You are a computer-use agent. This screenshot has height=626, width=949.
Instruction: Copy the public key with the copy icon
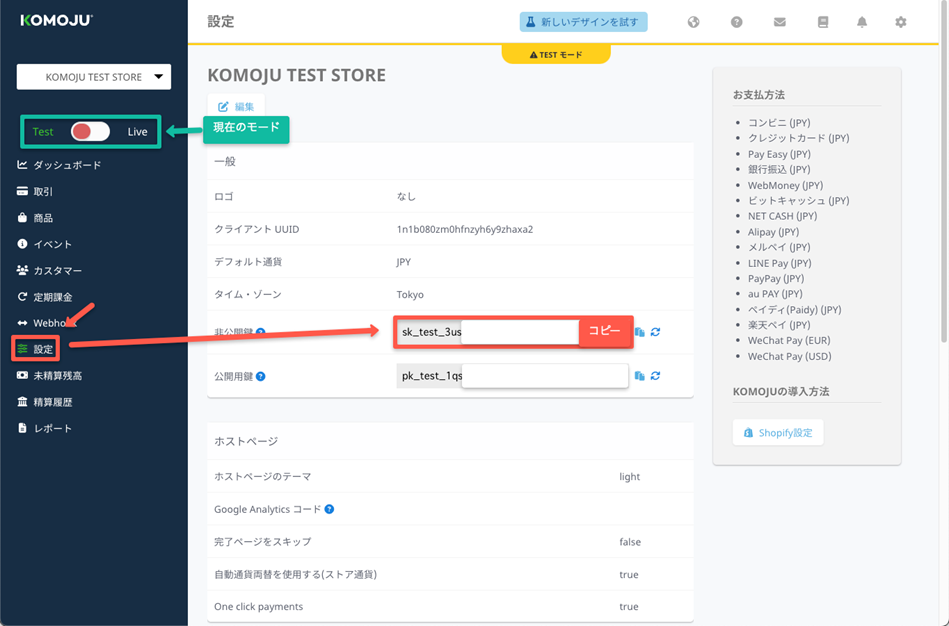640,376
